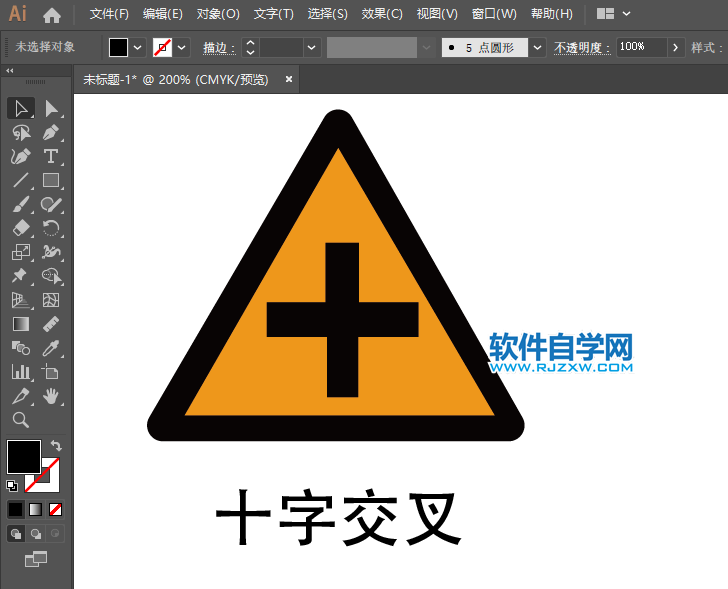Open the variable width profile dropdown

[x=426, y=47]
